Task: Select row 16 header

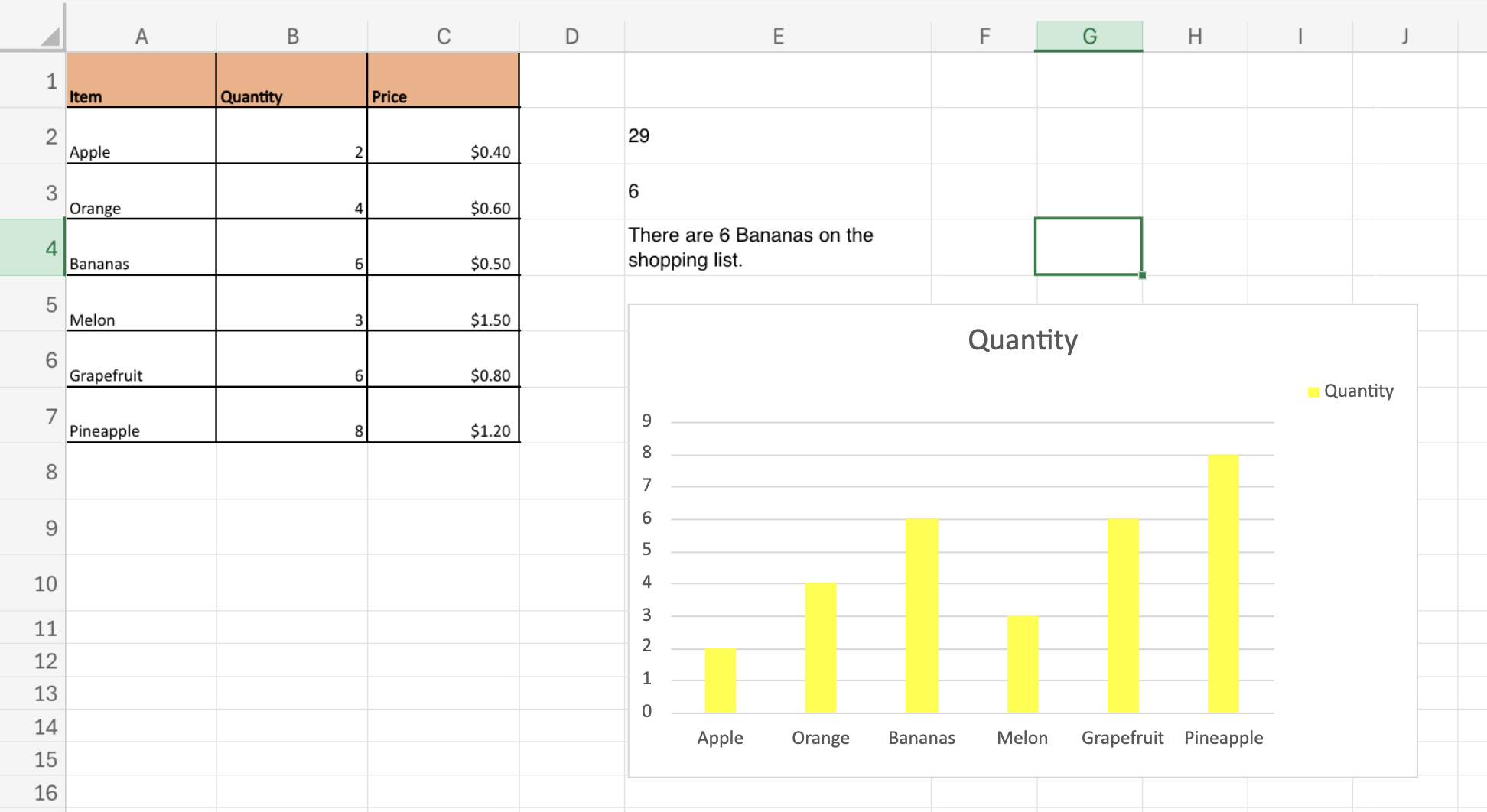Action: (33, 793)
